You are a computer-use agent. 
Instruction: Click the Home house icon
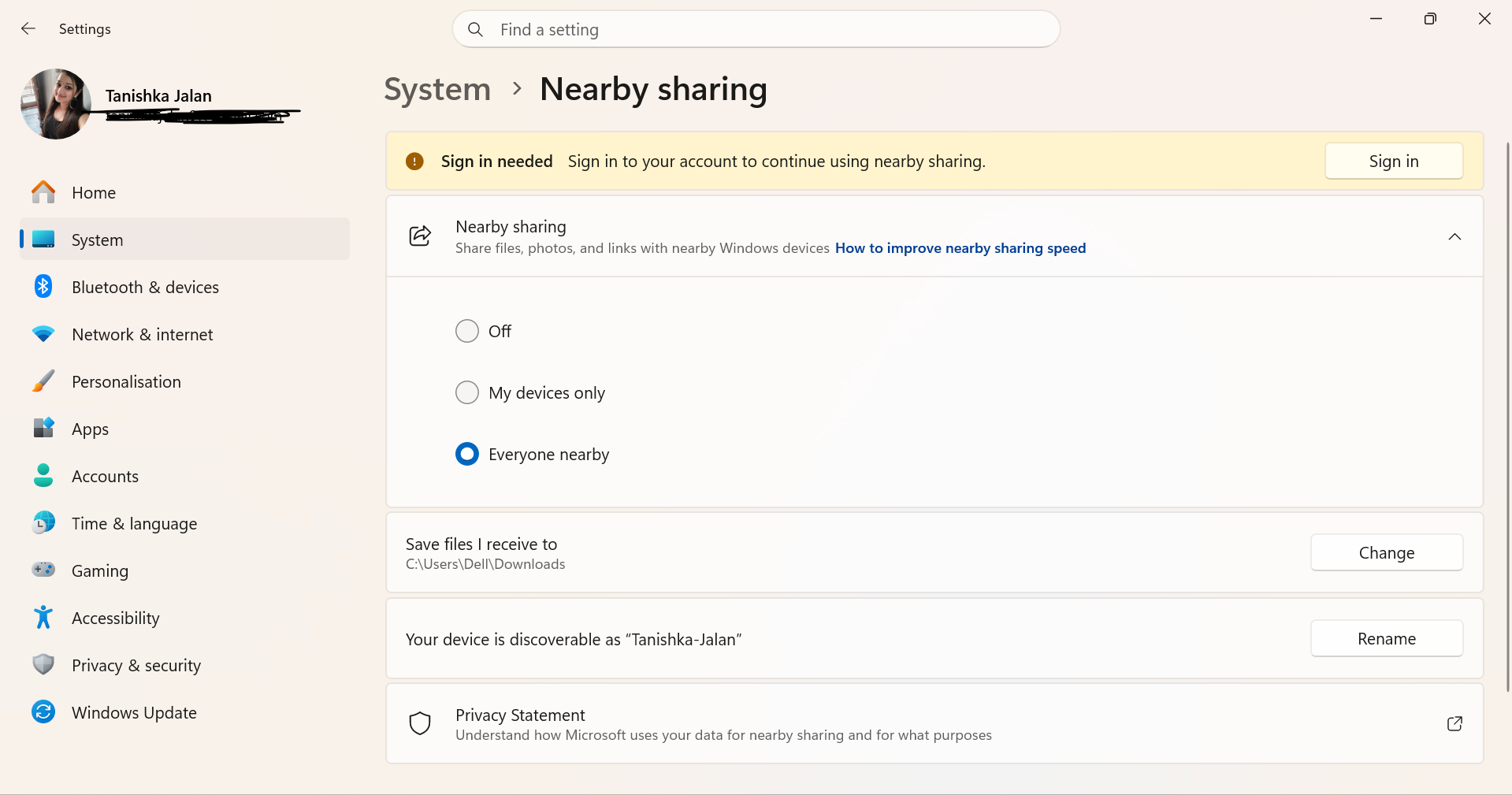43,192
